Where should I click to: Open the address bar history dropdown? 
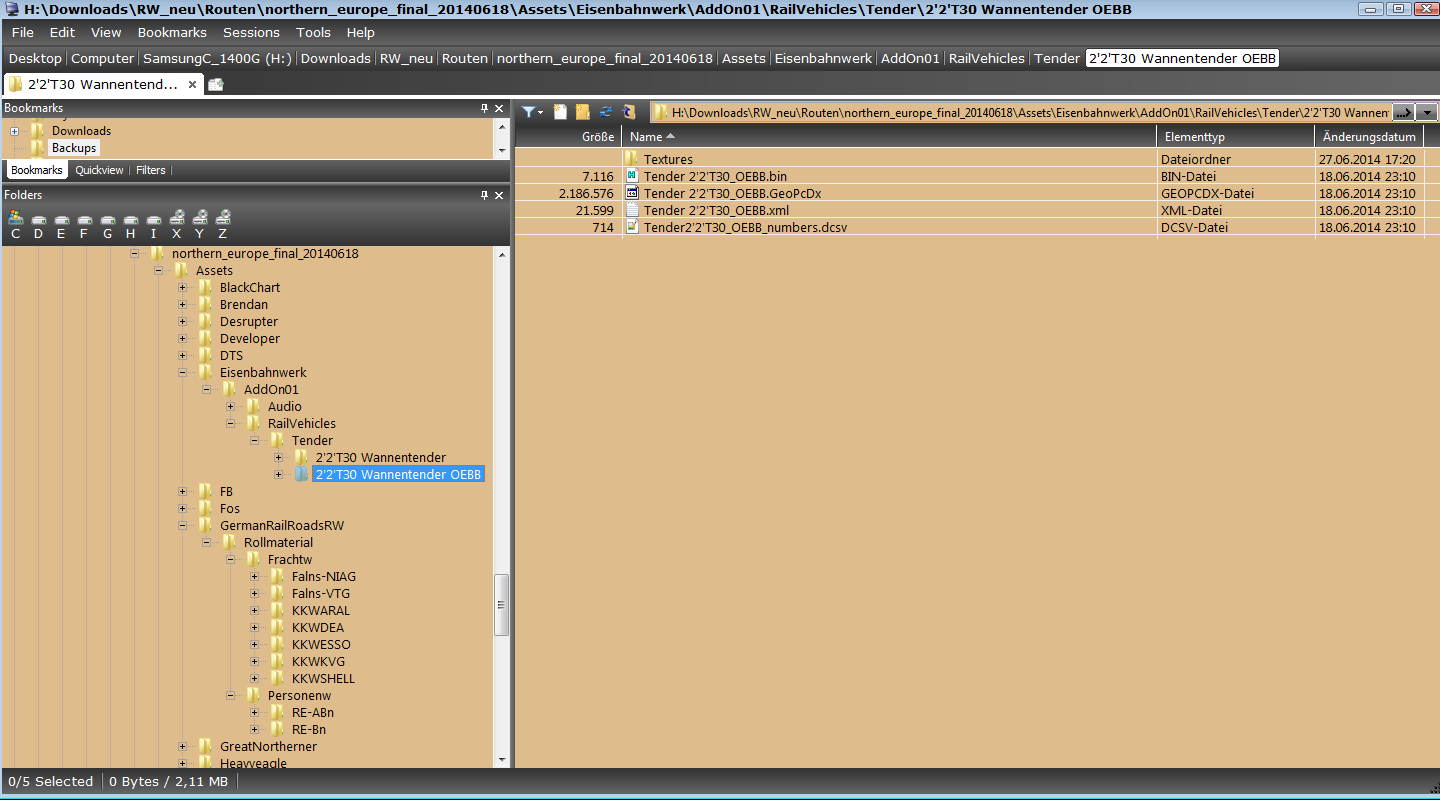pos(1427,112)
